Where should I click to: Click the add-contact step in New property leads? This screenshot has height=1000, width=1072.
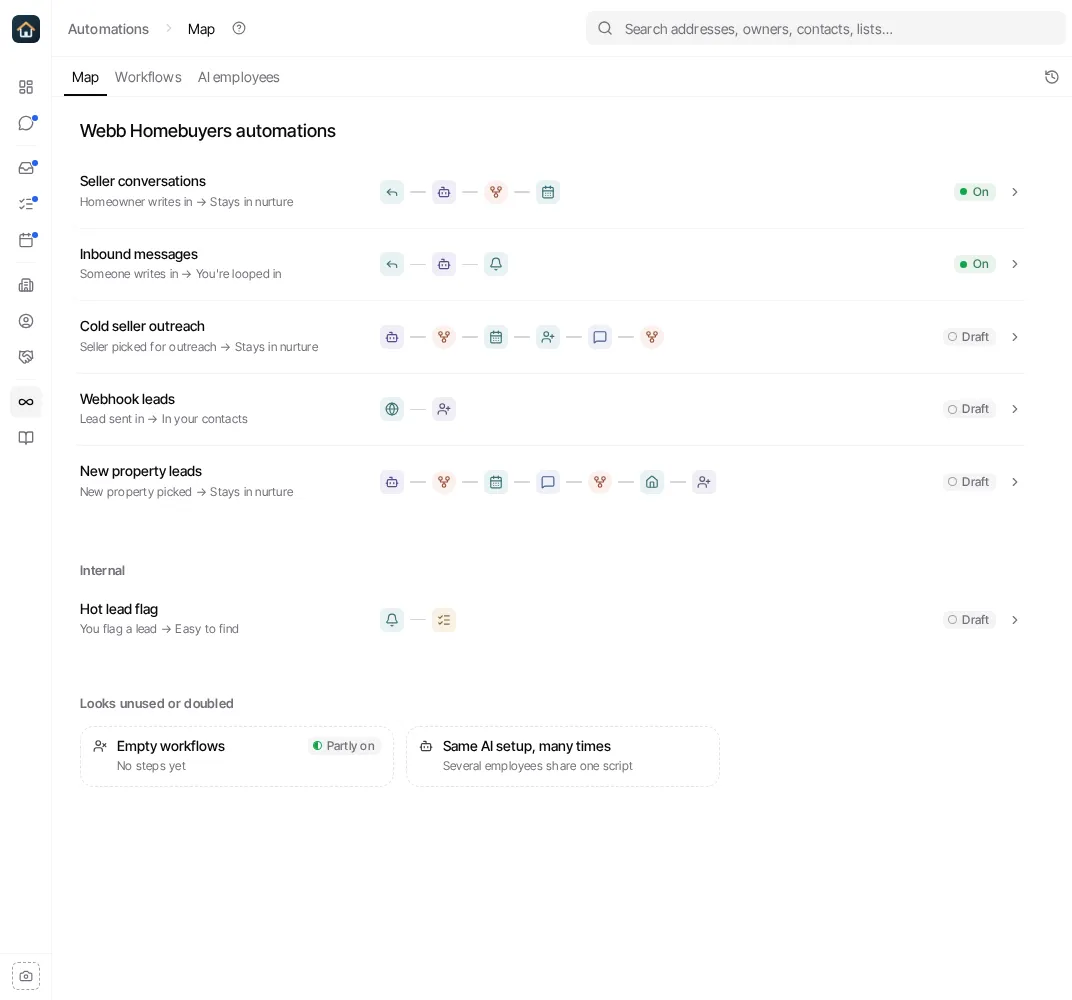(x=704, y=482)
